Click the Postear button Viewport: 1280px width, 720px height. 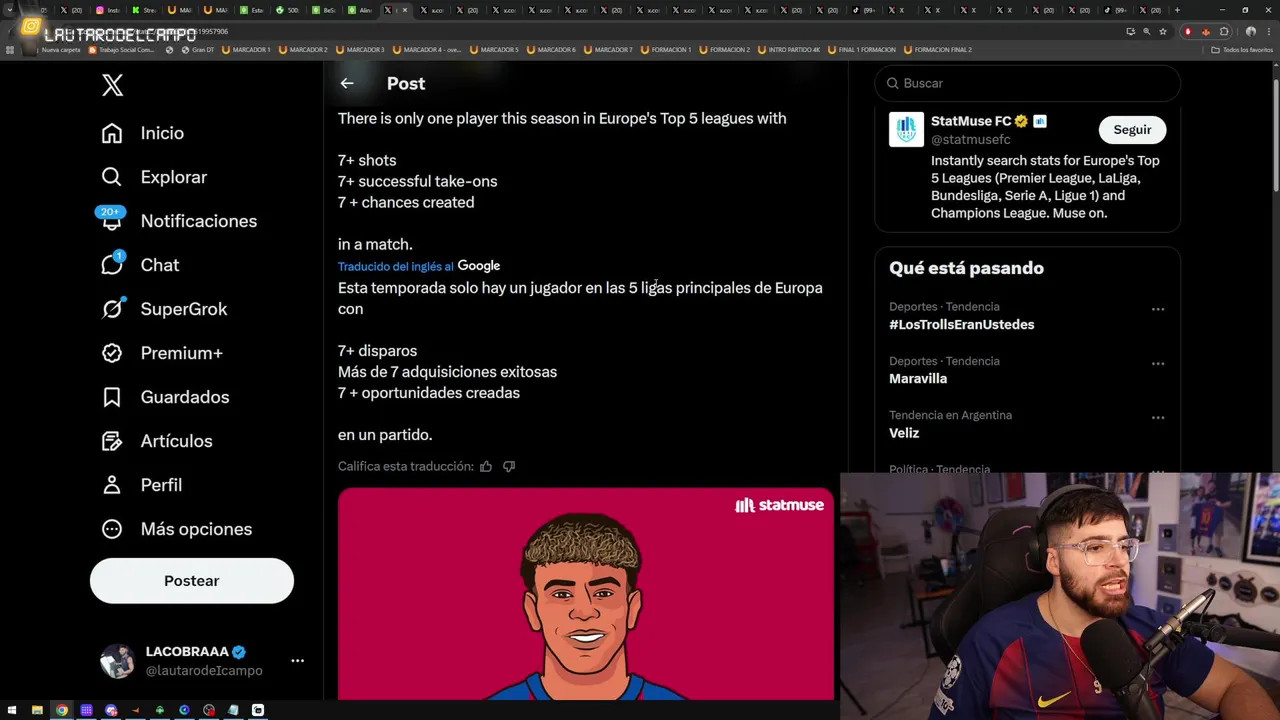click(x=192, y=581)
